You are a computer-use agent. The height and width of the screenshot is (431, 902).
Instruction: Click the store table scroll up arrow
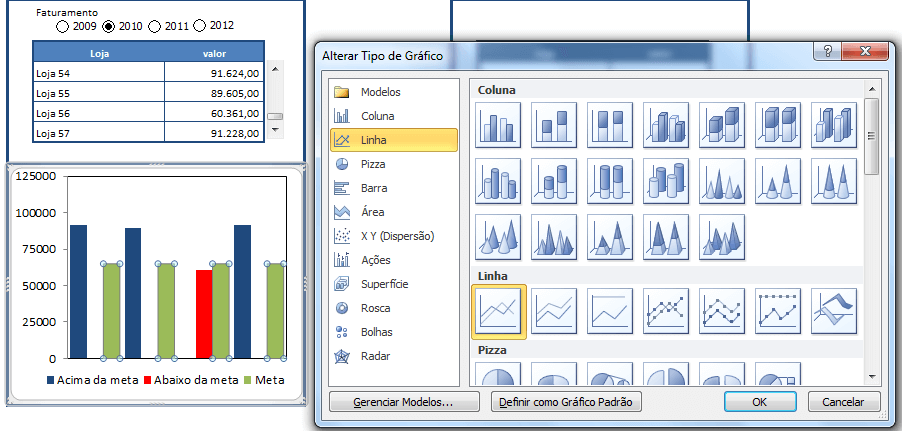coord(275,68)
